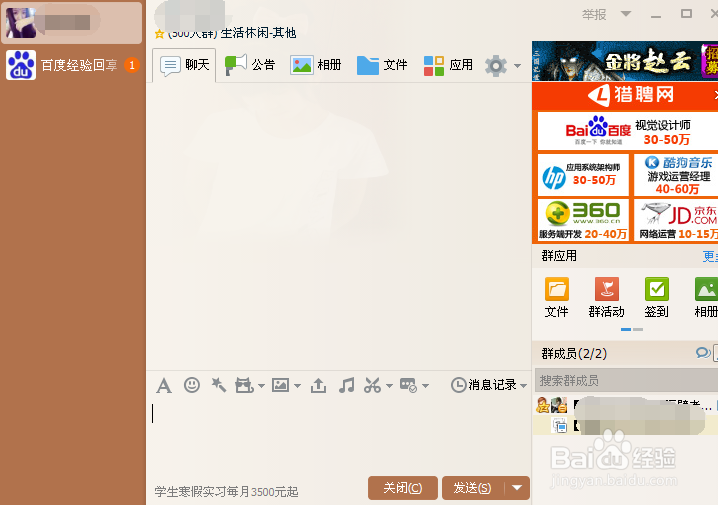Image resolution: width=718 pixels, height=505 pixels.
Task: Click the 生活休闲-其他 group category text
Action: (x=258, y=33)
